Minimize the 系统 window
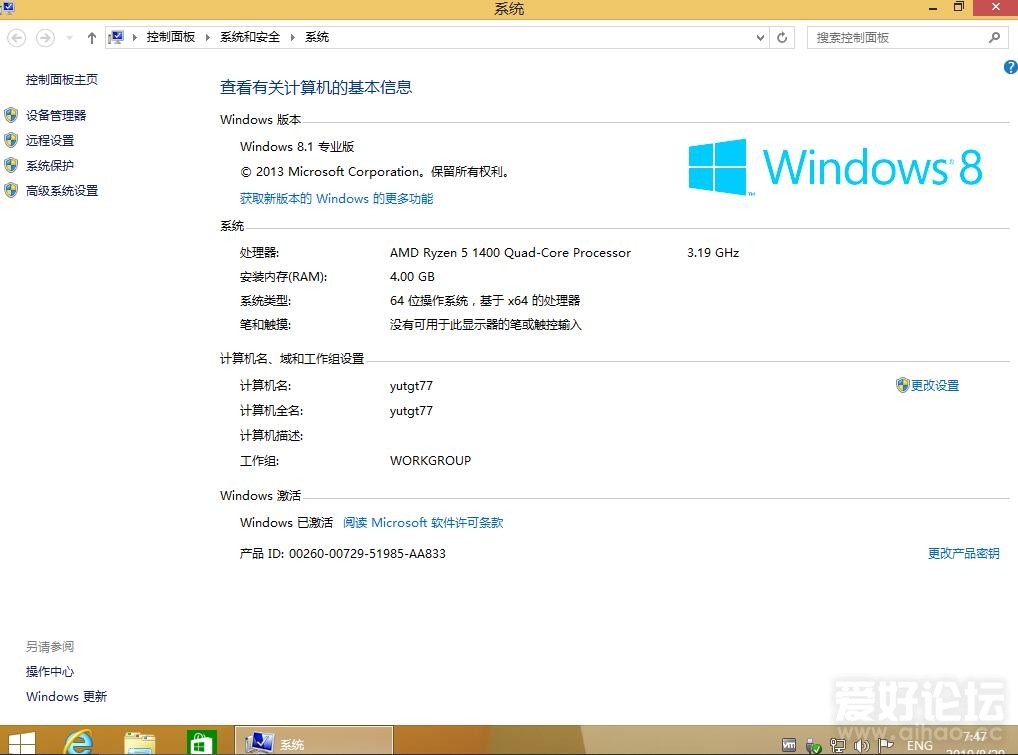This screenshot has height=755, width=1018. pyautogui.click(x=933, y=8)
